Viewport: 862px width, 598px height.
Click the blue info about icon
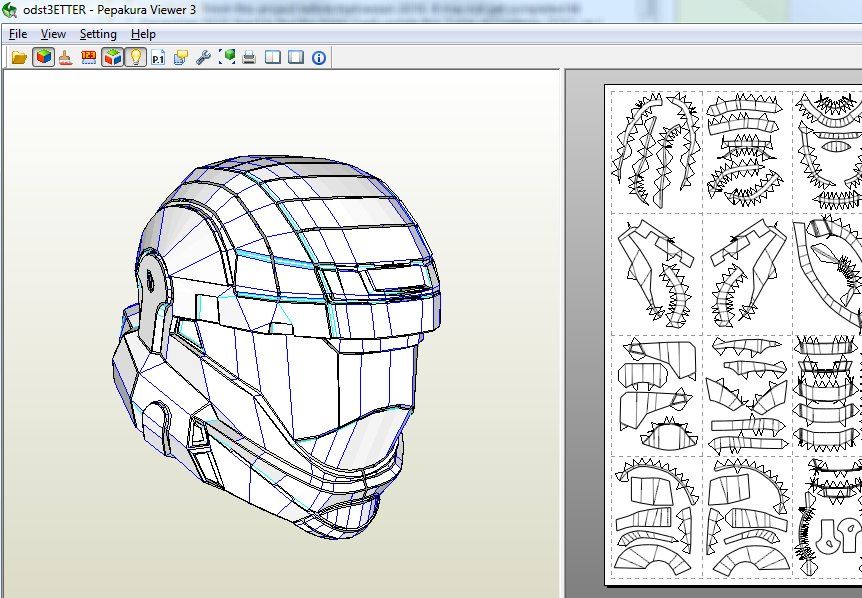tap(319, 57)
